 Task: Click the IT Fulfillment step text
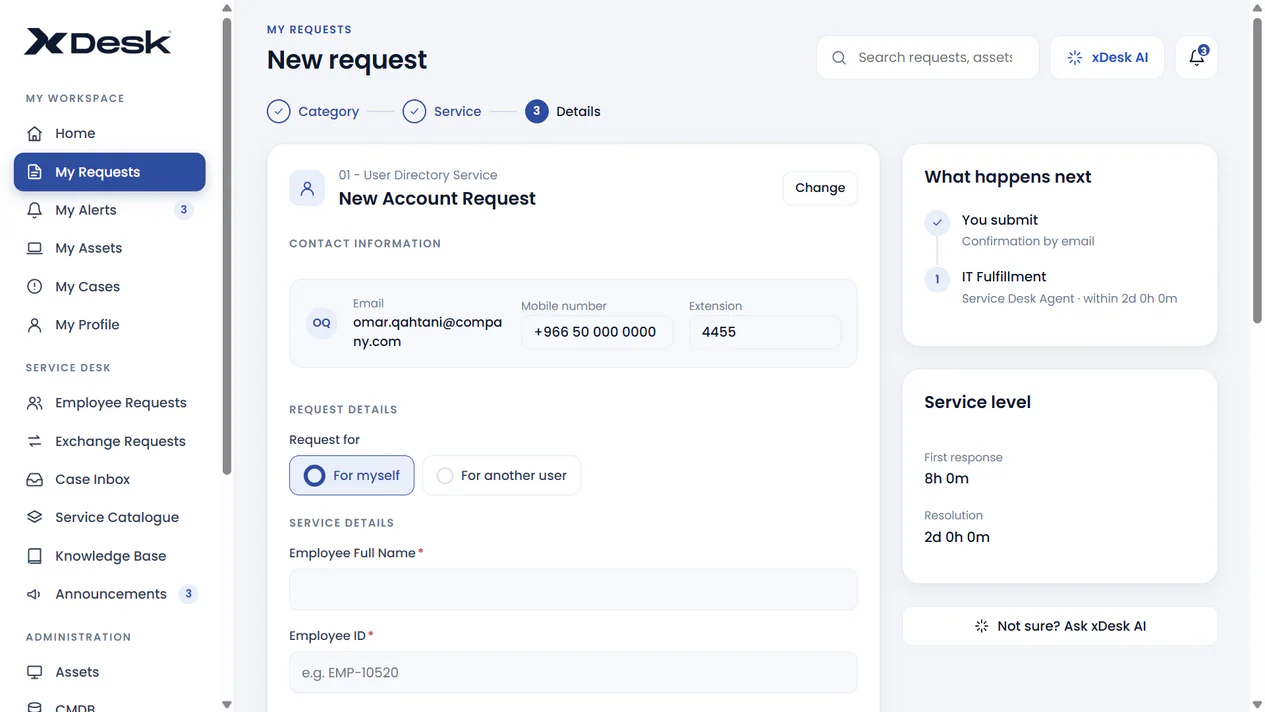1004,277
